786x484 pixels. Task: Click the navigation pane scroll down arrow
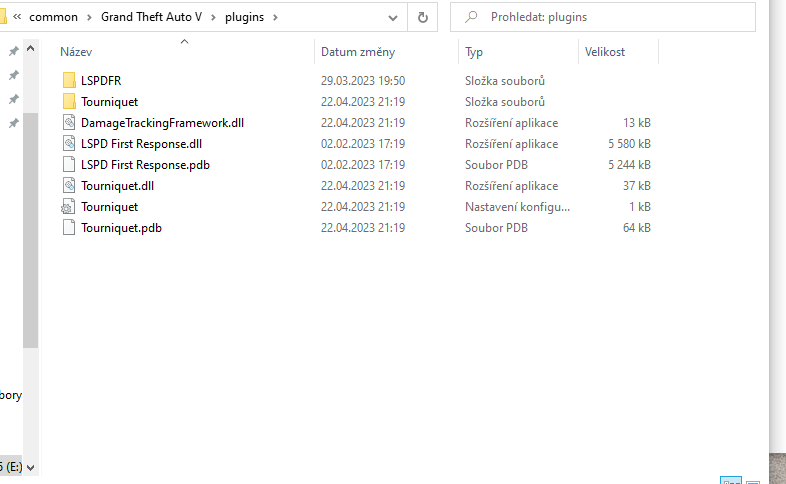click(30, 466)
